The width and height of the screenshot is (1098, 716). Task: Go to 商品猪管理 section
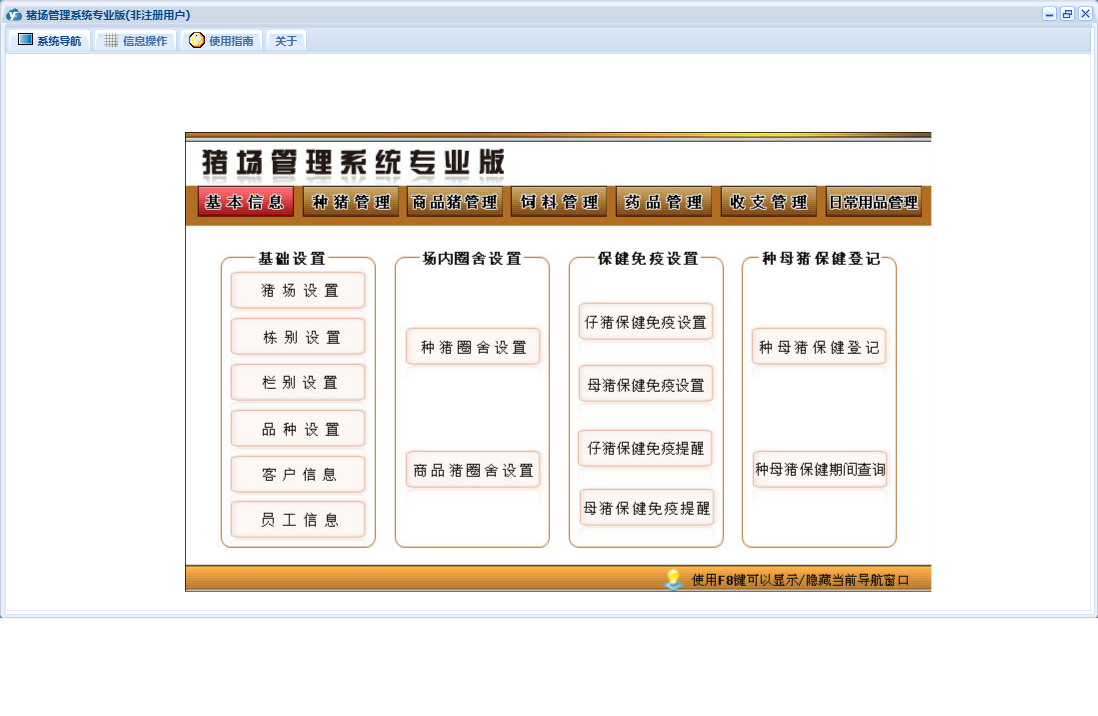(x=455, y=202)
